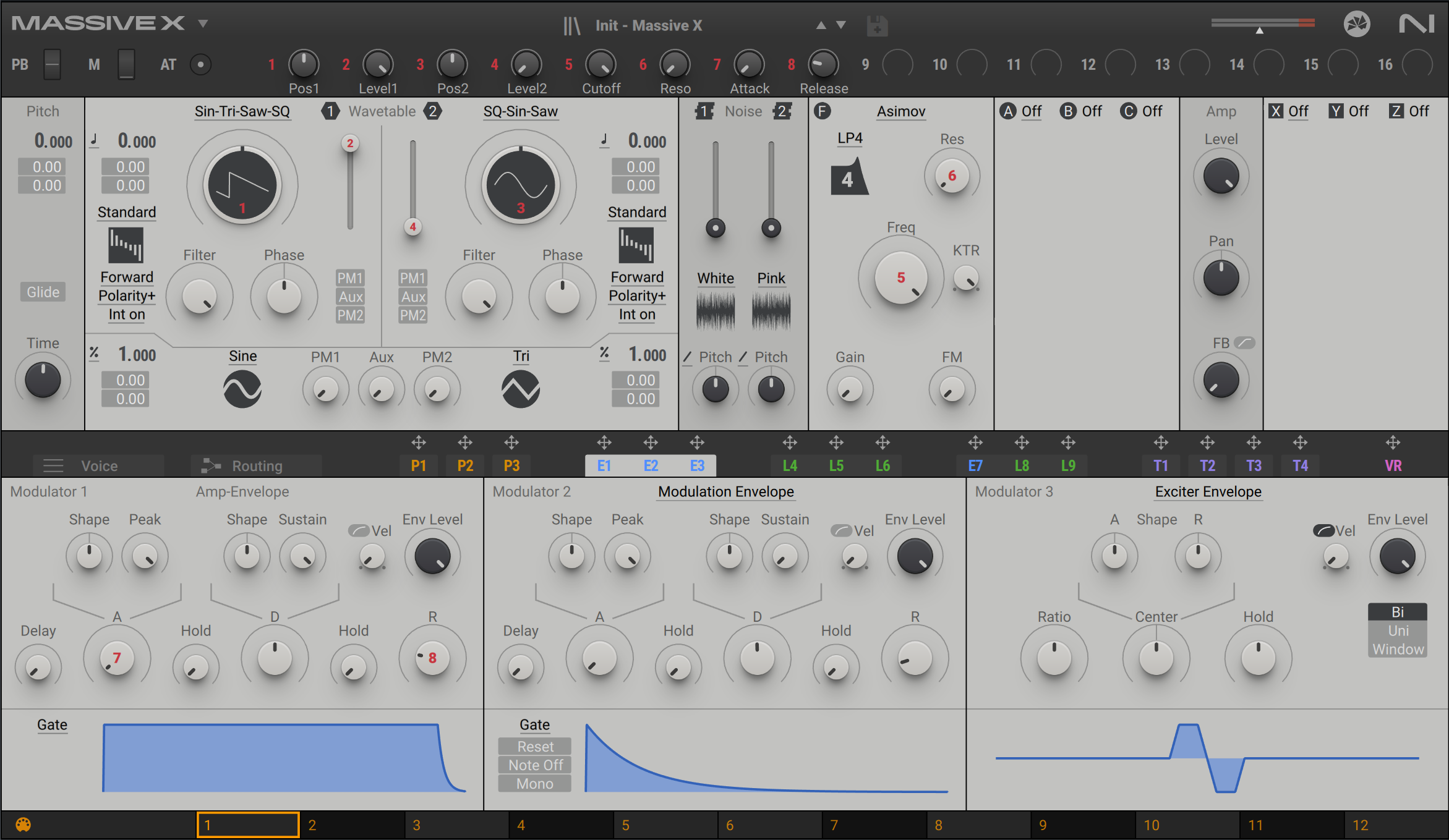Click the preset browser library icon
Screen dimensions: 1449x840
(571, 25)
